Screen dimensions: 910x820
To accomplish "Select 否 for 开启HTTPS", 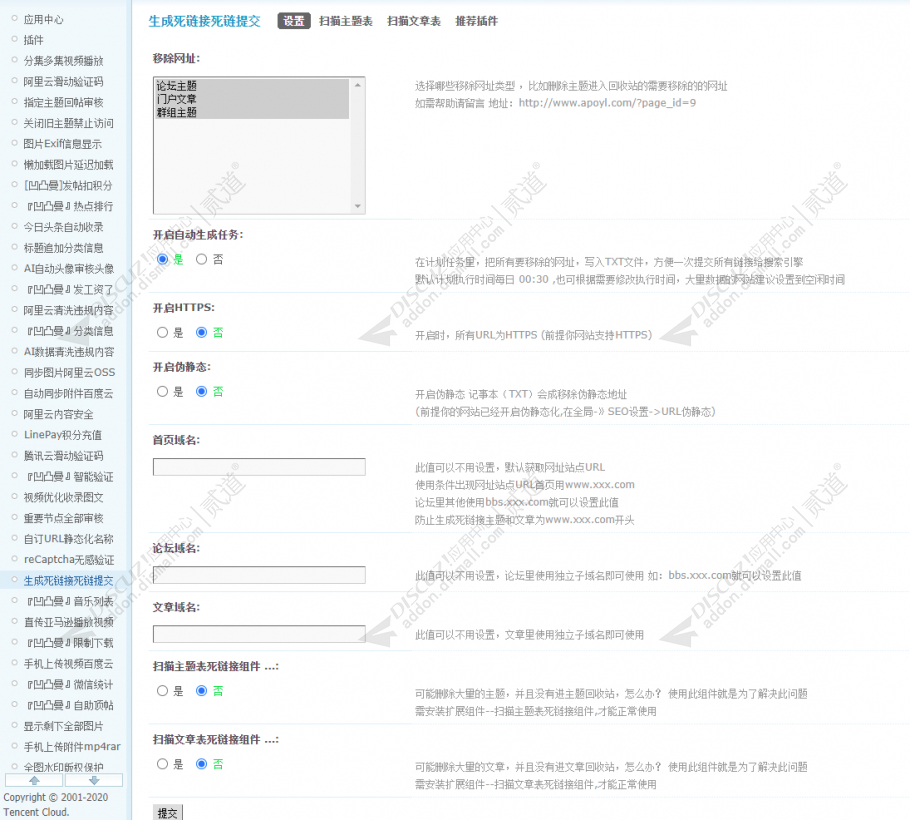I will click(x=201, y=333).
